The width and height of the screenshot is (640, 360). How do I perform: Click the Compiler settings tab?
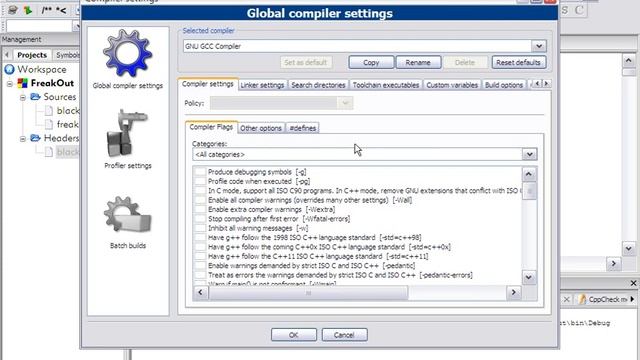pos(208,84)
